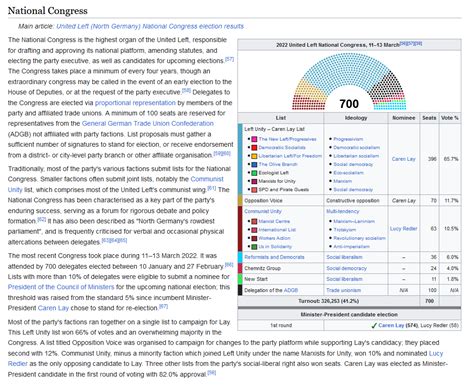Screen dimensions: 474x386
Task: Open President of the Council of Ministers link
Action: click(61, 287)
